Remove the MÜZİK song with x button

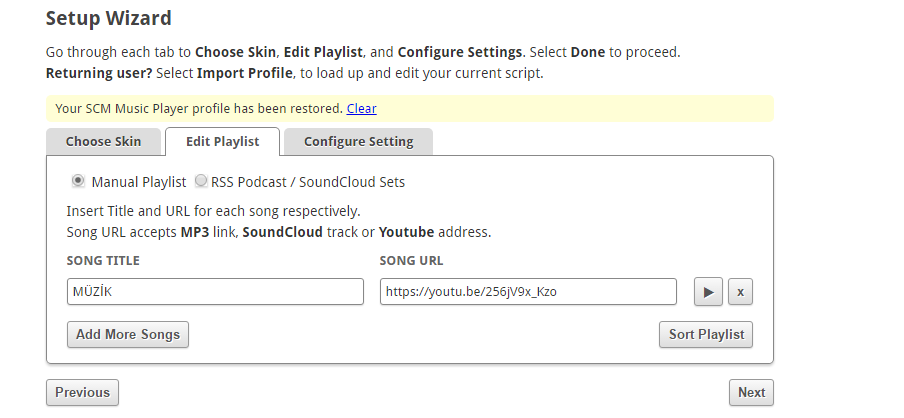click(x=740, y=292)
